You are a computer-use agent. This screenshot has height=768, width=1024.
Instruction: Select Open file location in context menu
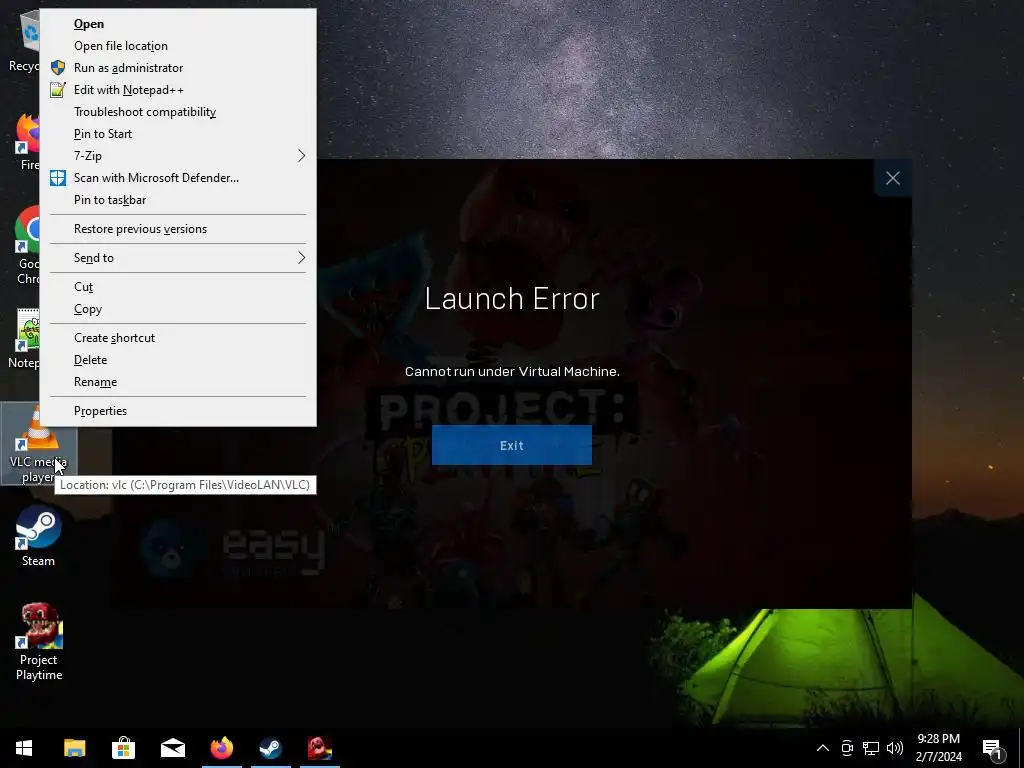point(178,46)
